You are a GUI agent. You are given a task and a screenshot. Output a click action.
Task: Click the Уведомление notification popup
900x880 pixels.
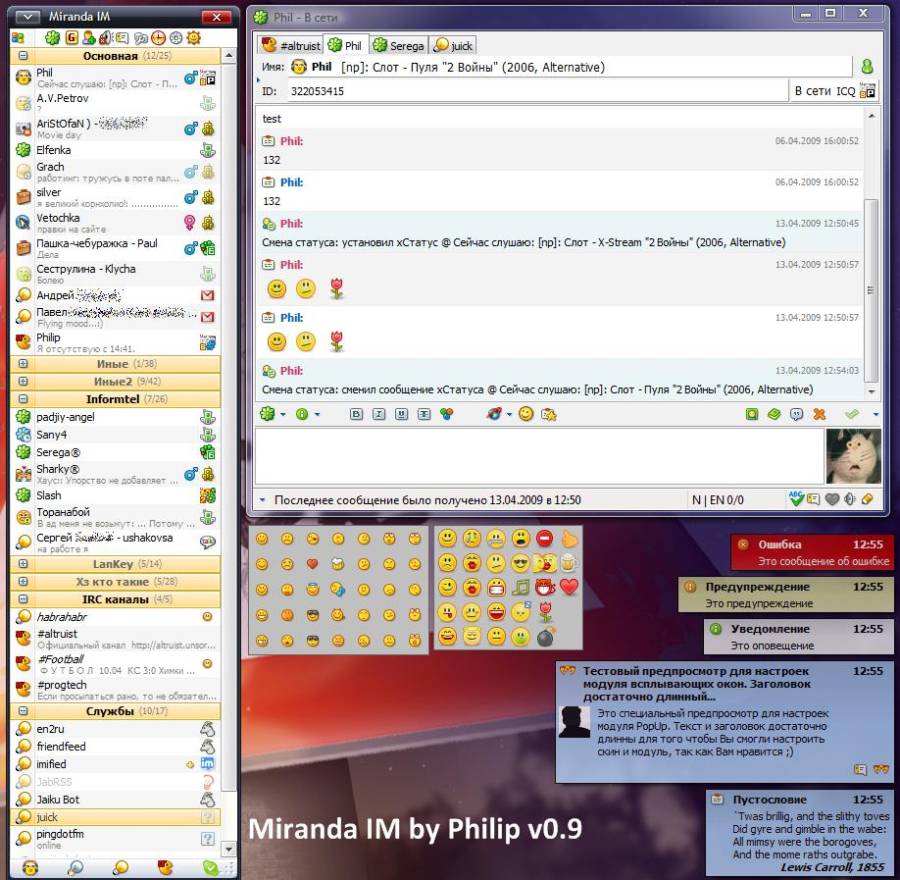tap(798, 637)
